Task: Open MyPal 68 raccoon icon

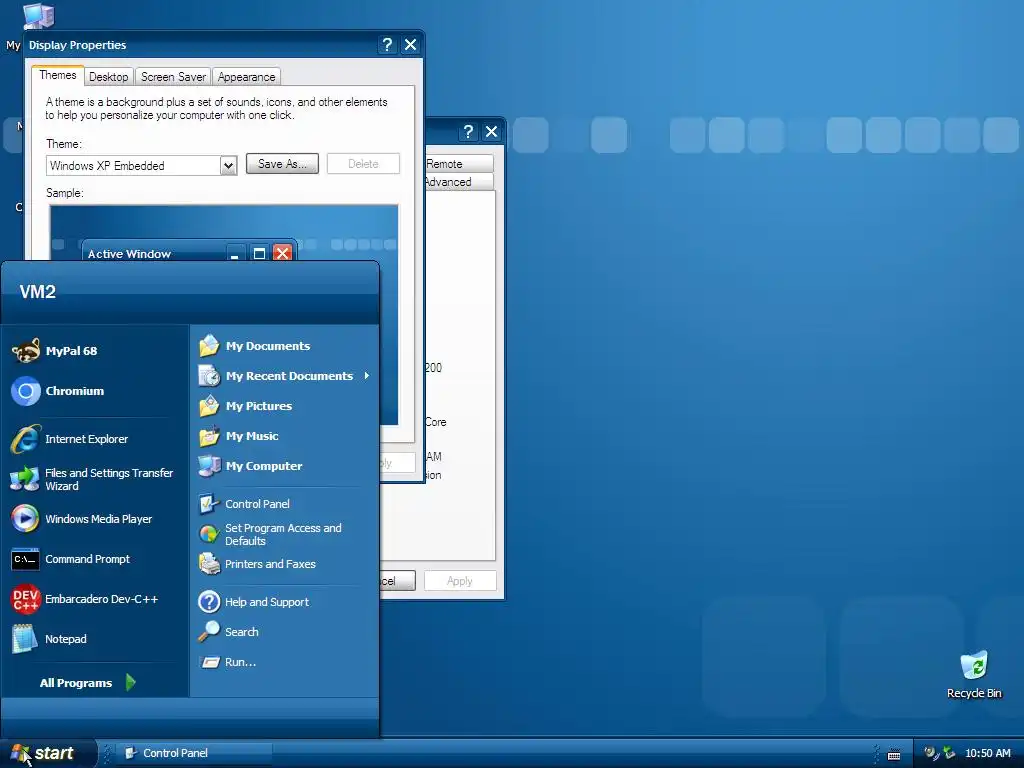Action: coord(26,351)
